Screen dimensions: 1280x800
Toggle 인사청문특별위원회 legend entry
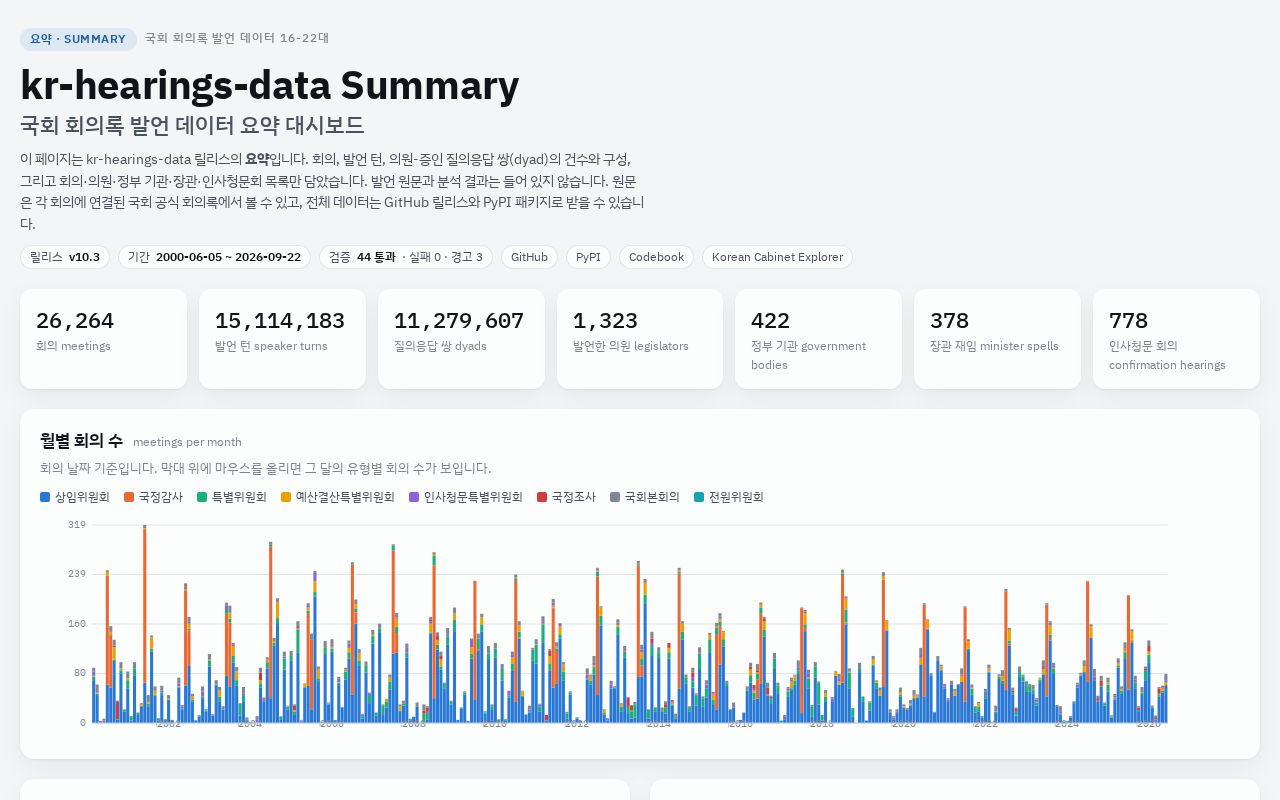(x=466, y=497)
